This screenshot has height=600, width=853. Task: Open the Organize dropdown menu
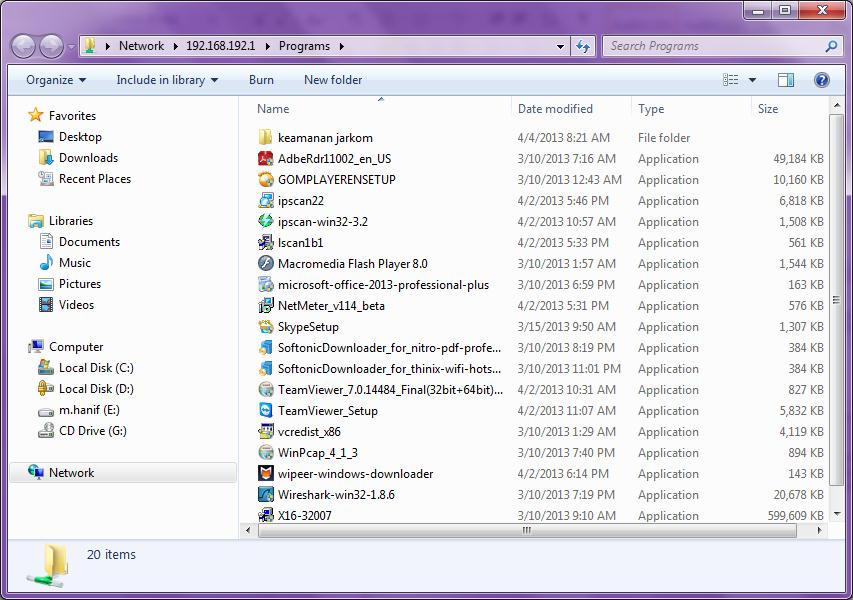tap(55, 80)
